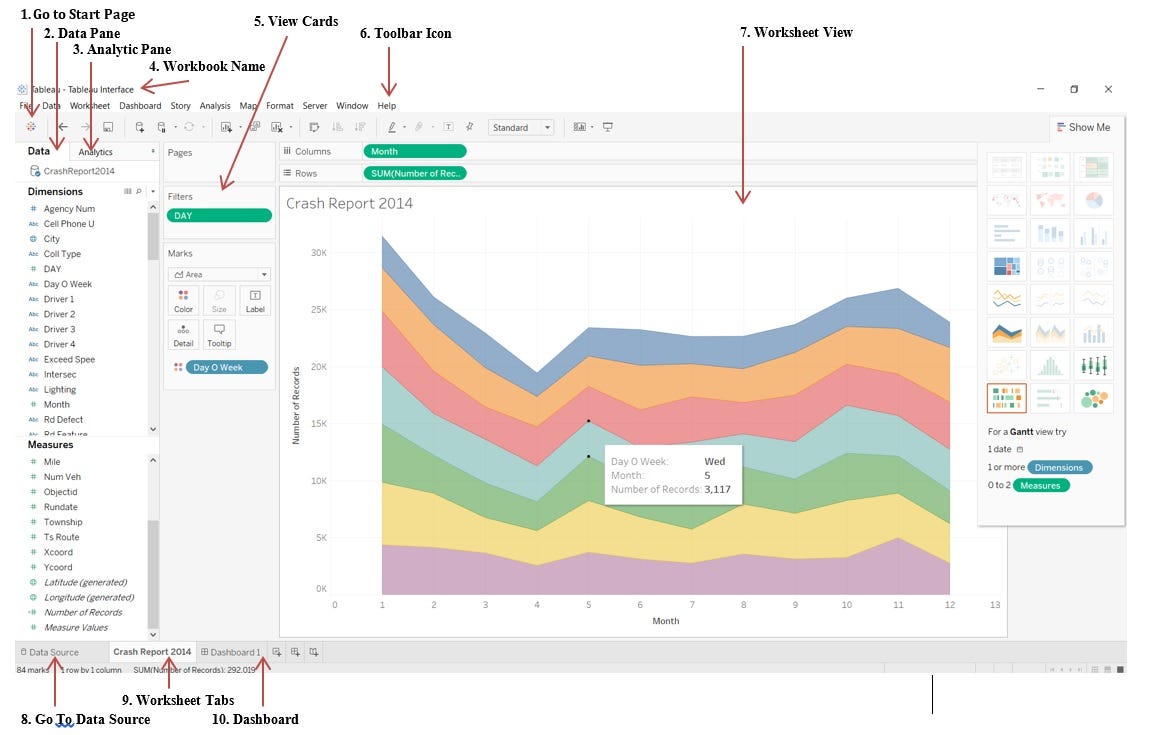Save the workbook using toolbar icon

[x=107, y=127]
